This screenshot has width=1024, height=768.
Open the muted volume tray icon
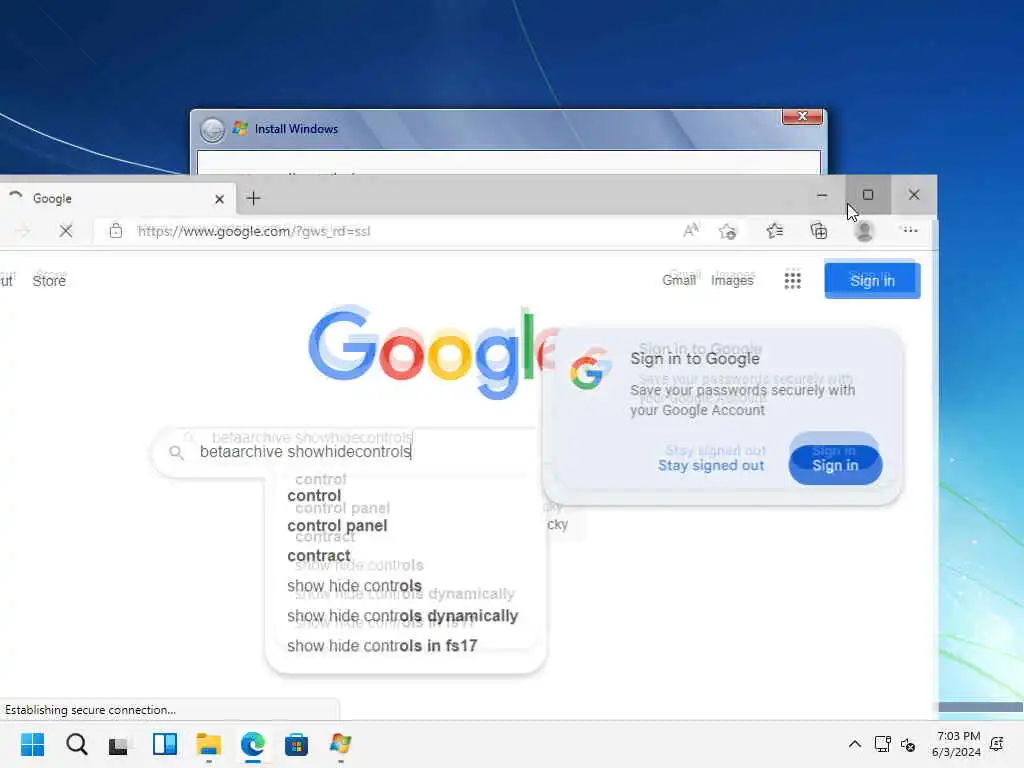click(908, 744)
